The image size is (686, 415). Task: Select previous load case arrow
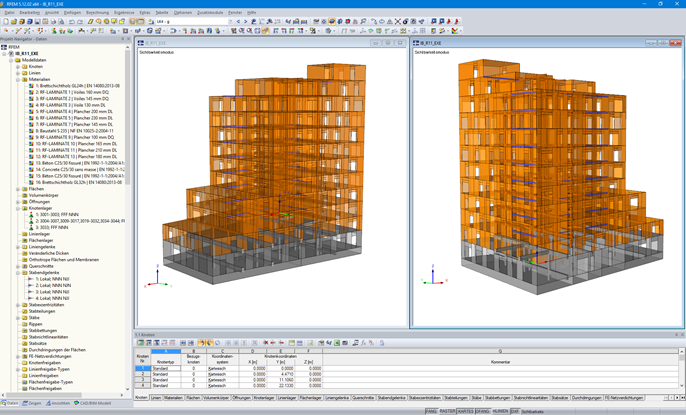point(238,21)
